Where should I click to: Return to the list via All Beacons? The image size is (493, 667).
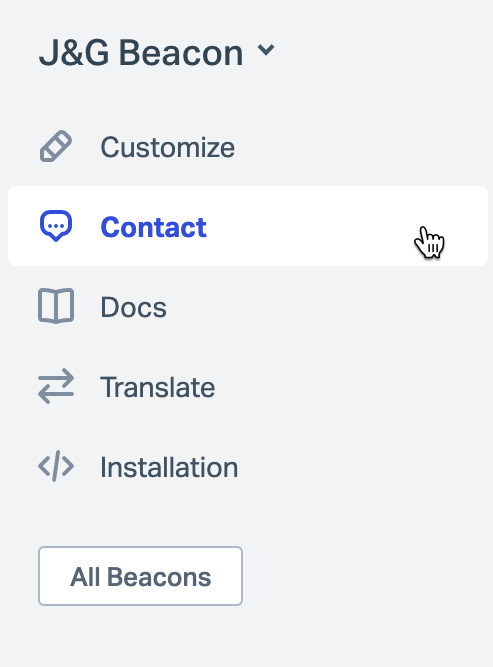coord(140,576)
